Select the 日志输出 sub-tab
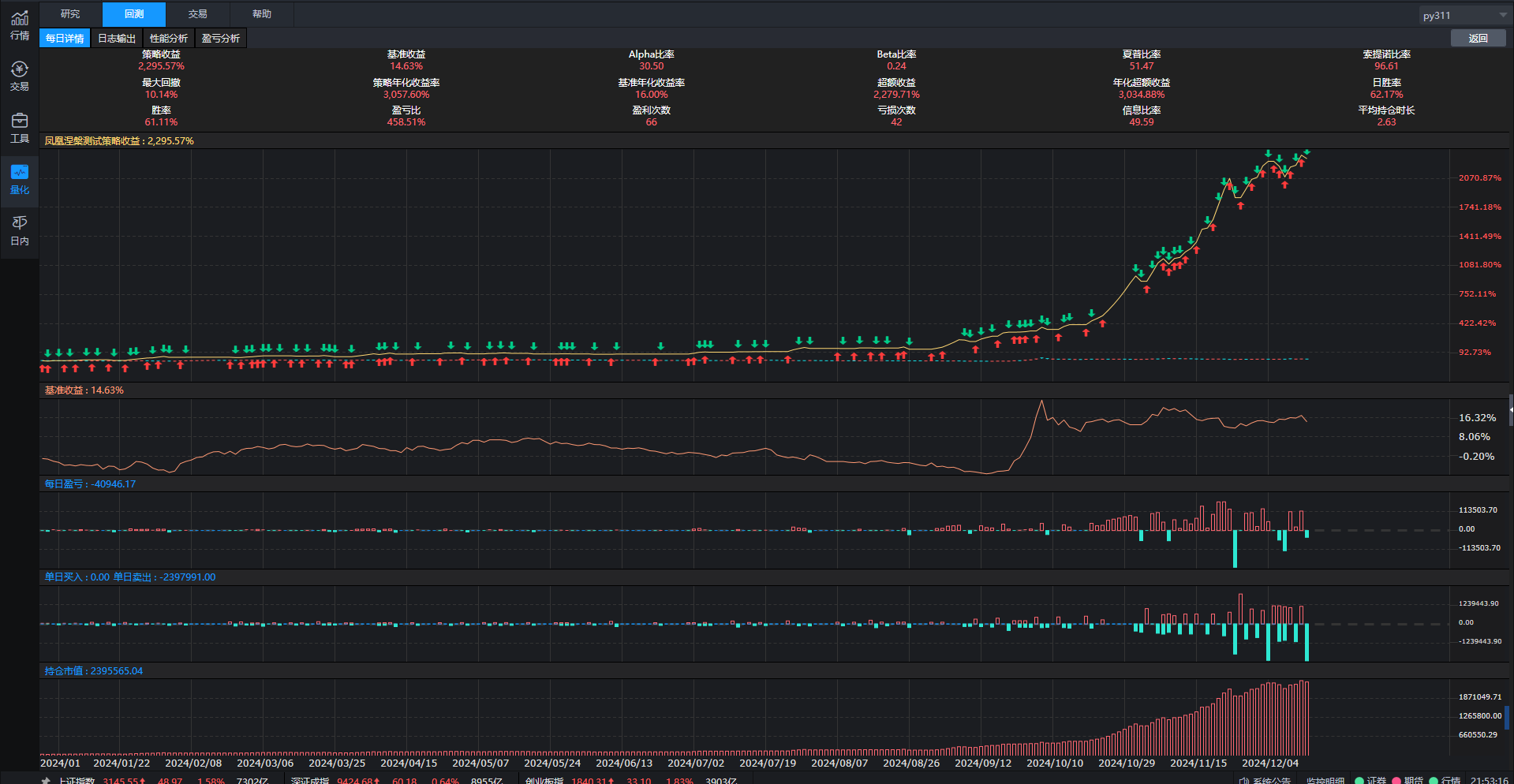This screenshot has width=1514, height=784. tap(117, 38)
